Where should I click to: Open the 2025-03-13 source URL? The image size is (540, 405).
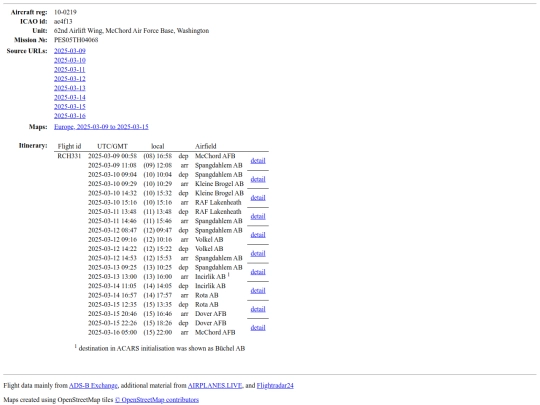click(70, 88)
